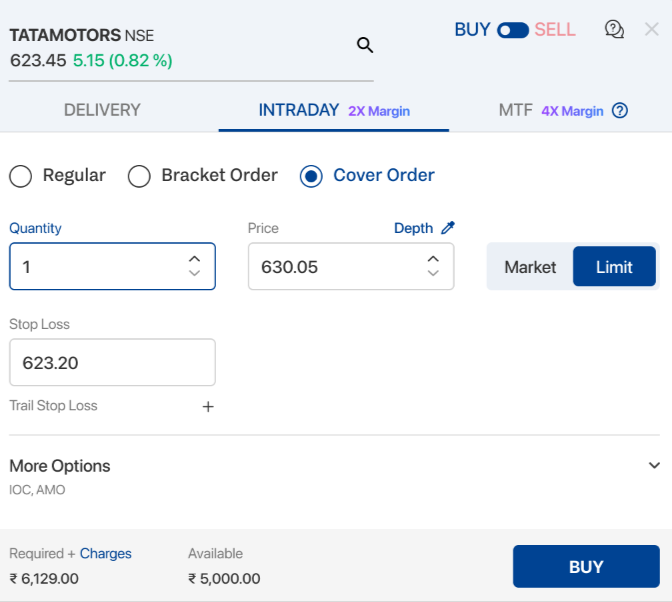The height and width of the screenshot is (602, 672).
Task: Click the 2X Margin label
Action: click(x=379, y=111)
